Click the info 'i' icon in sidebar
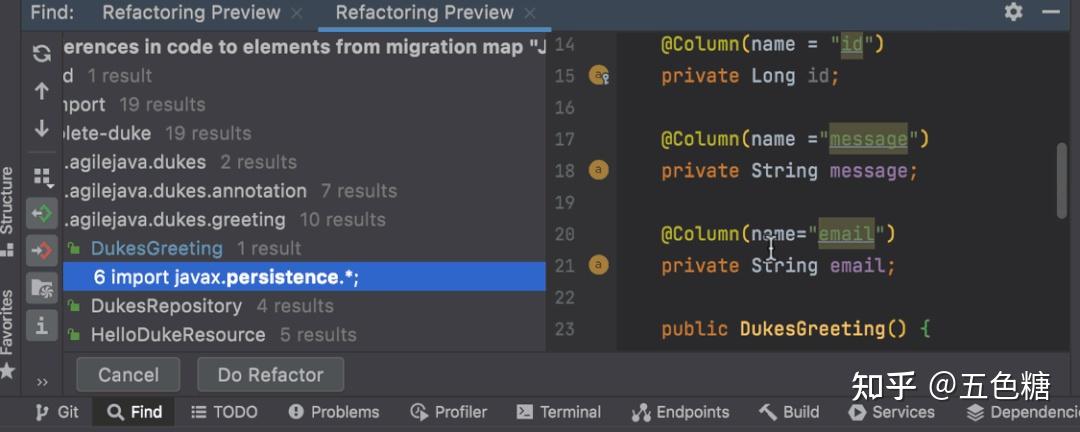Image resolution: width=1080 pixels, height=432 pixels. click(x=42, y=325)
